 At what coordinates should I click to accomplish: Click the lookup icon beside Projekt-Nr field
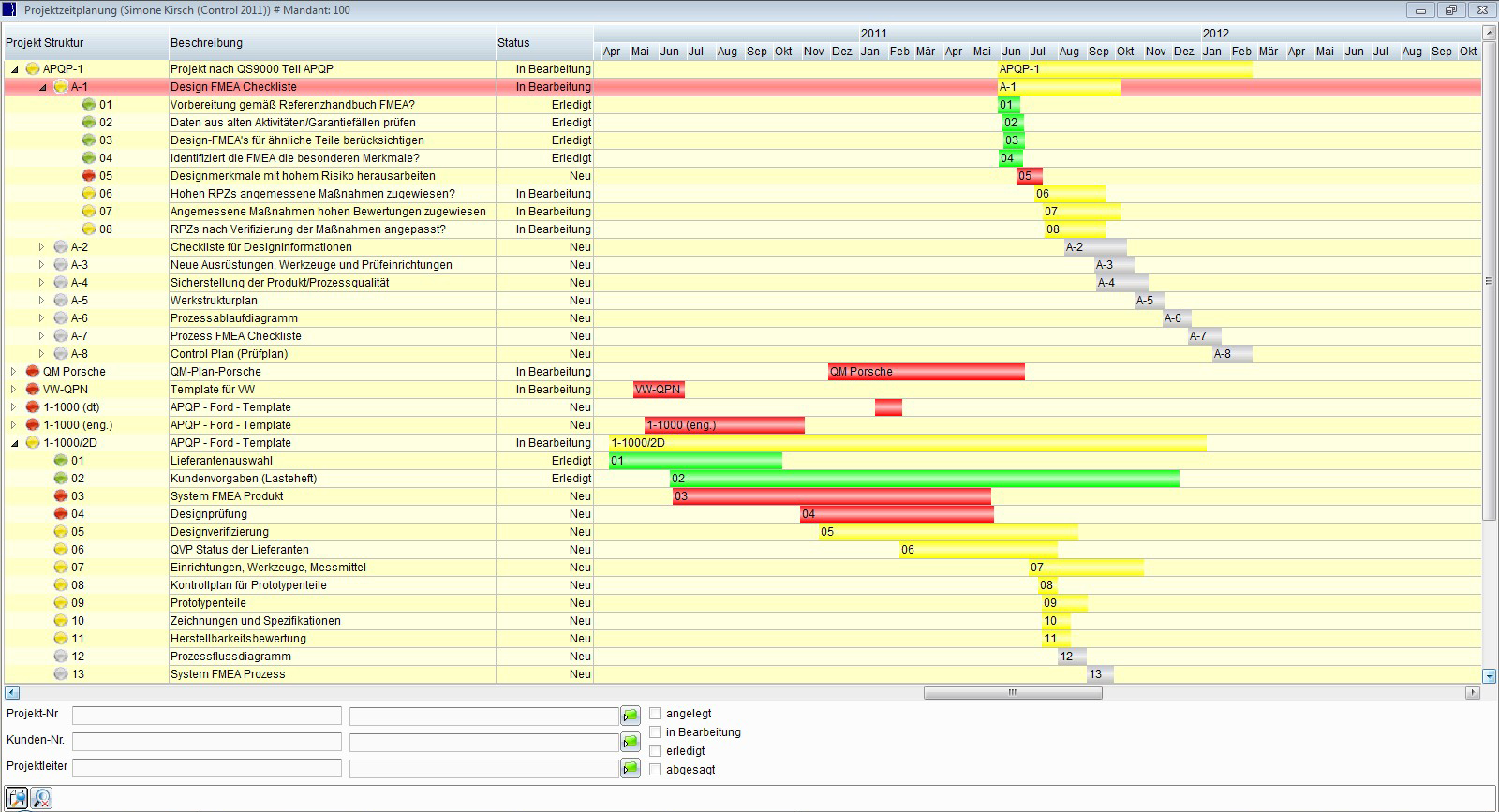pyautogui.click(x=630, y=716)
